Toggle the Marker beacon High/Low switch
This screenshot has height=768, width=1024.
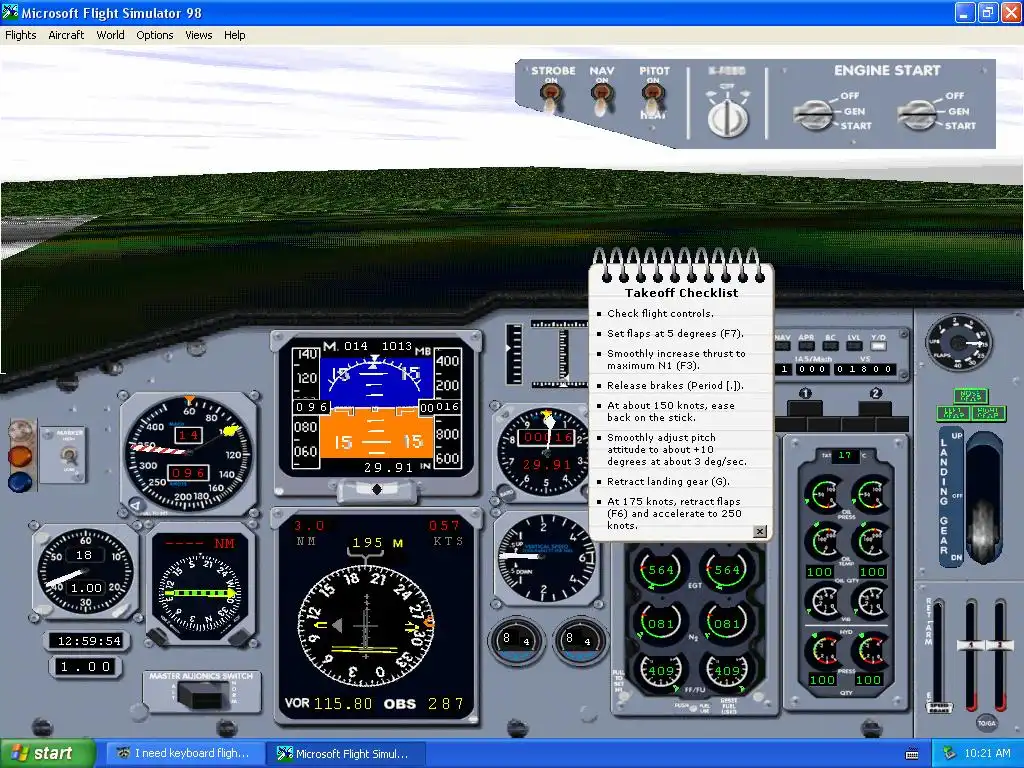(69, 455)
